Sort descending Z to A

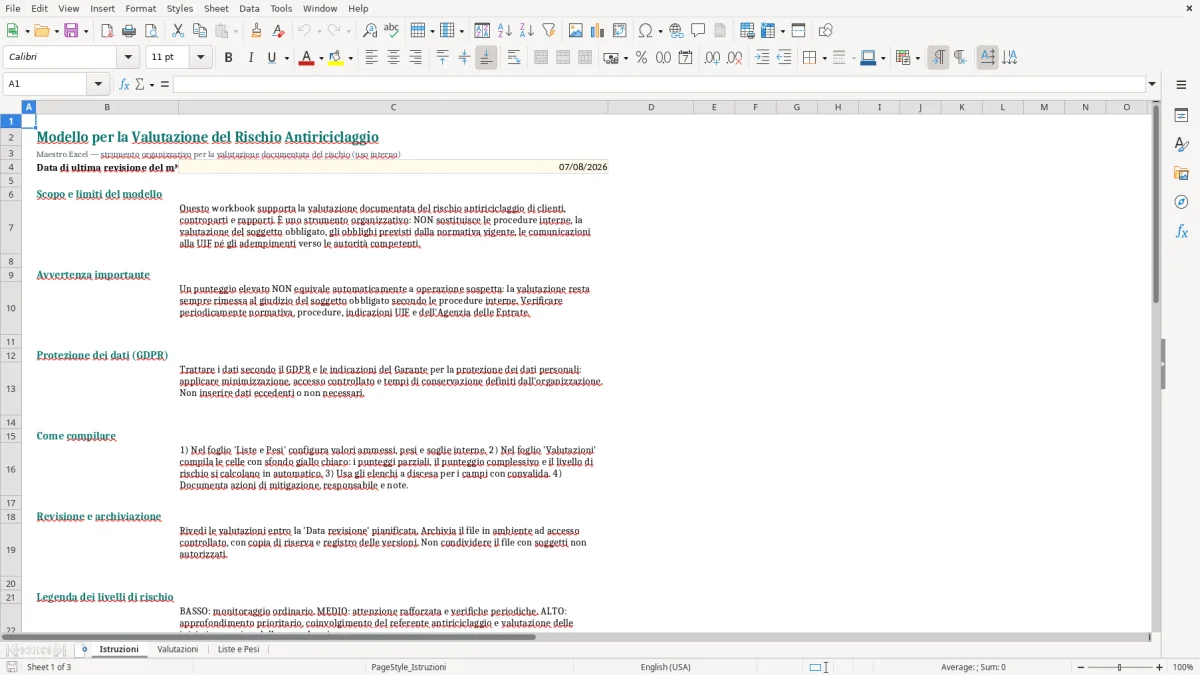pos(526,31)
